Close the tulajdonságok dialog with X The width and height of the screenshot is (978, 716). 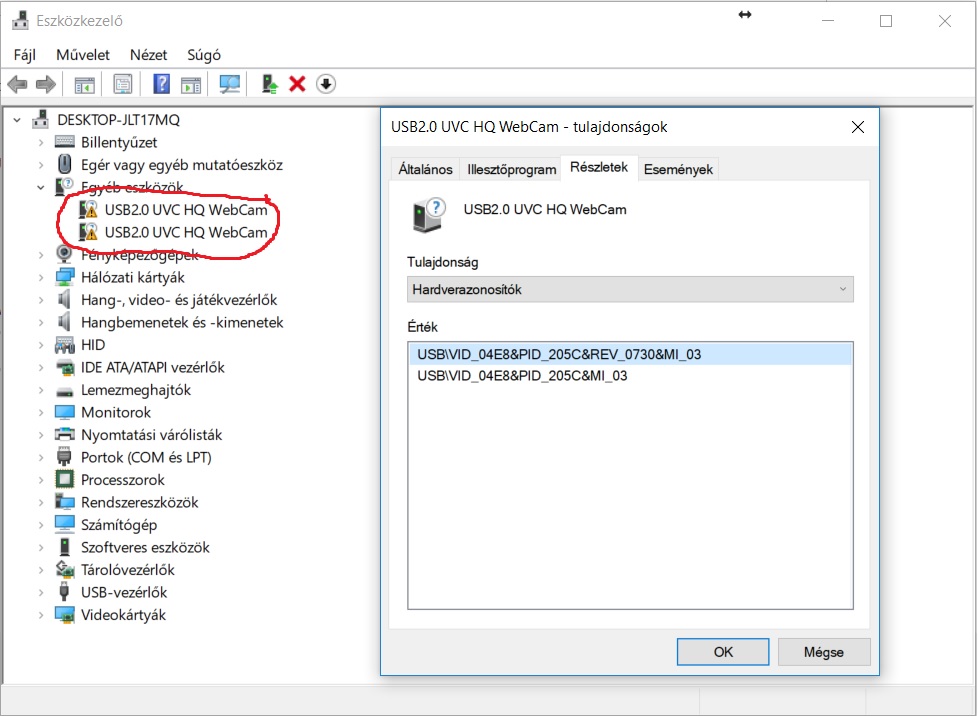(858, 127)
